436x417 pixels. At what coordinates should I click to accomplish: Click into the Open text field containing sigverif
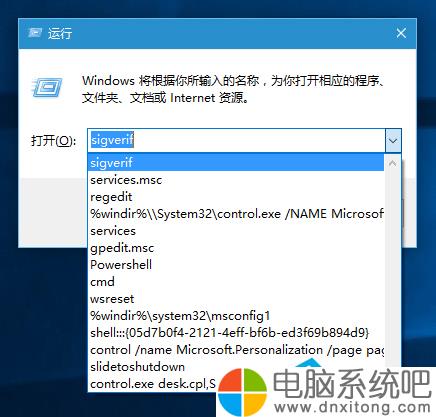point(236,141)
